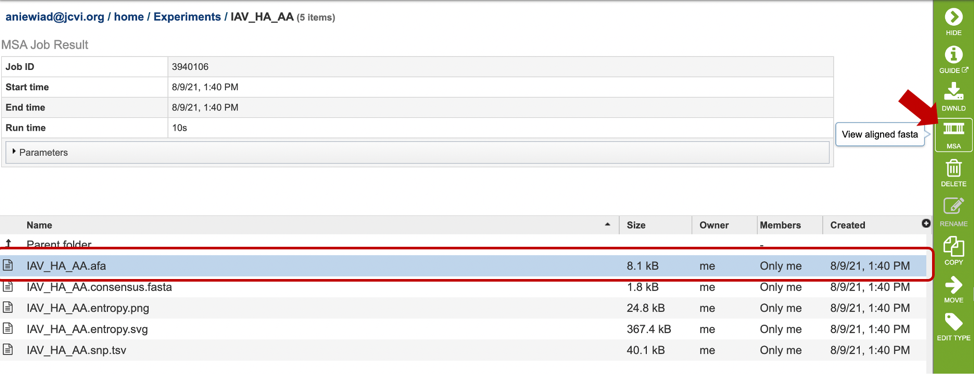Click the DELETE trash icon
This screenshot has width=974, height=375.
pos(953,168)
